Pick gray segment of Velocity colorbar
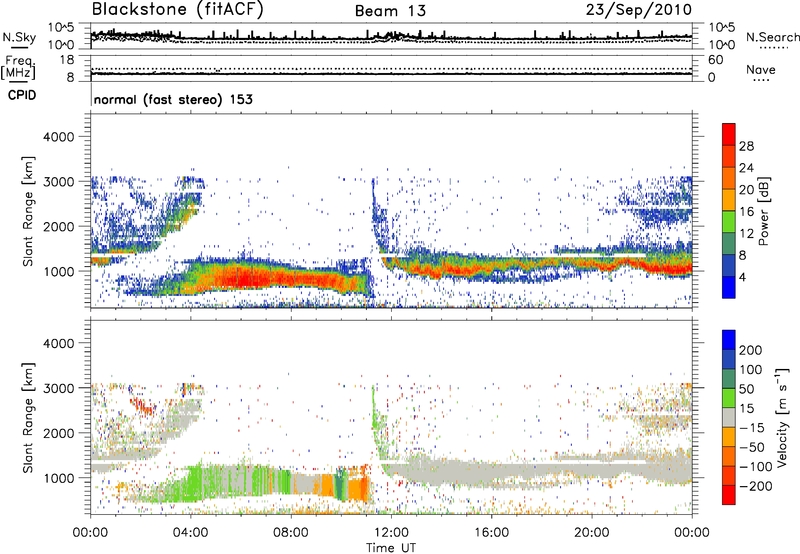Screen dimensions: 800x554 (x=729, y=418)
